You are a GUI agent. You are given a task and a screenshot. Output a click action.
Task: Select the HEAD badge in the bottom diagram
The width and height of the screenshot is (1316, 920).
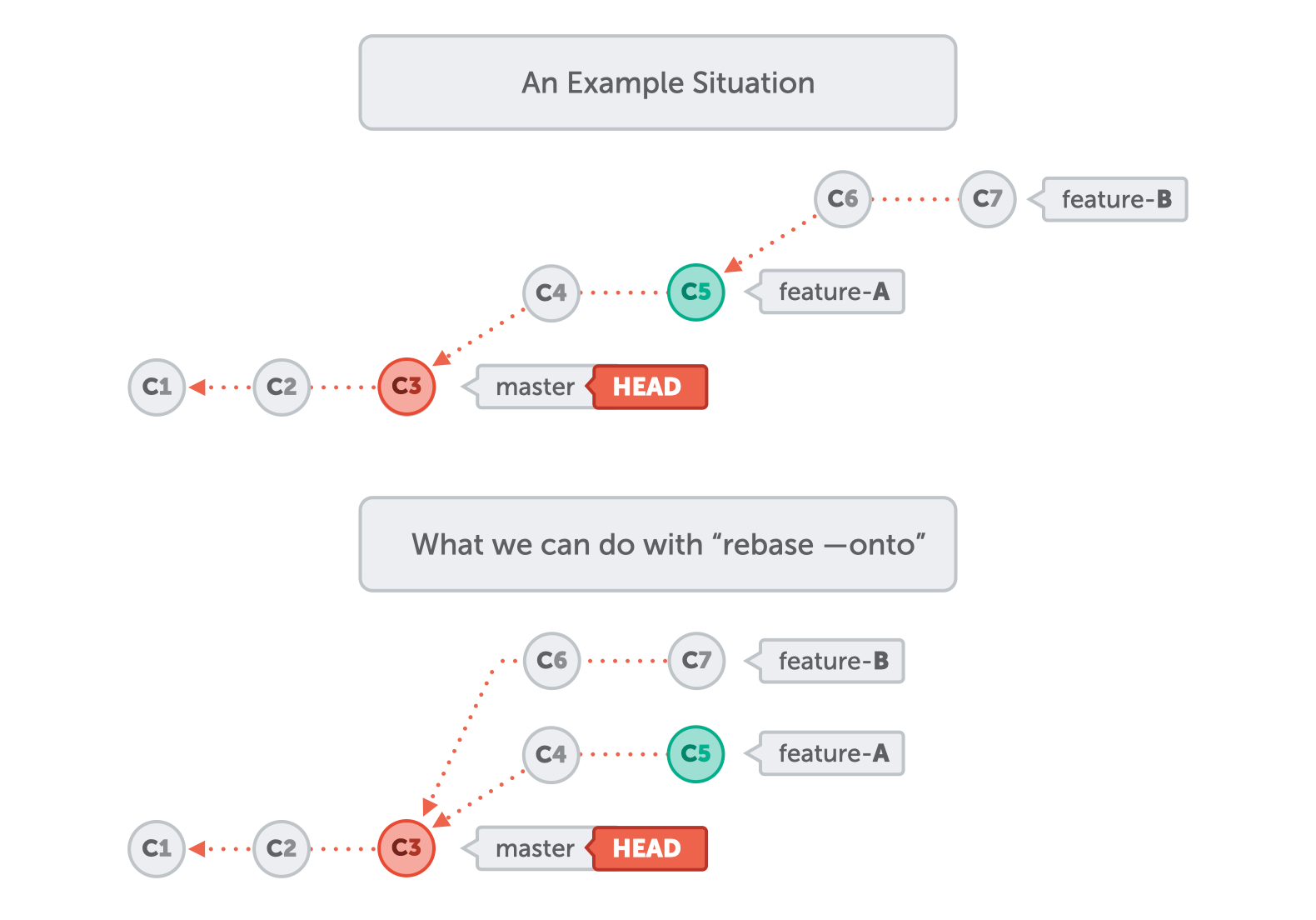pos(648,849)
